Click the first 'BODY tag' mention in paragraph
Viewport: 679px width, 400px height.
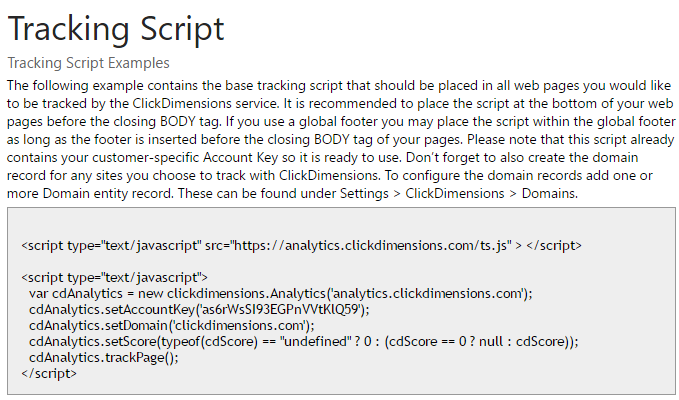point(189,122)
